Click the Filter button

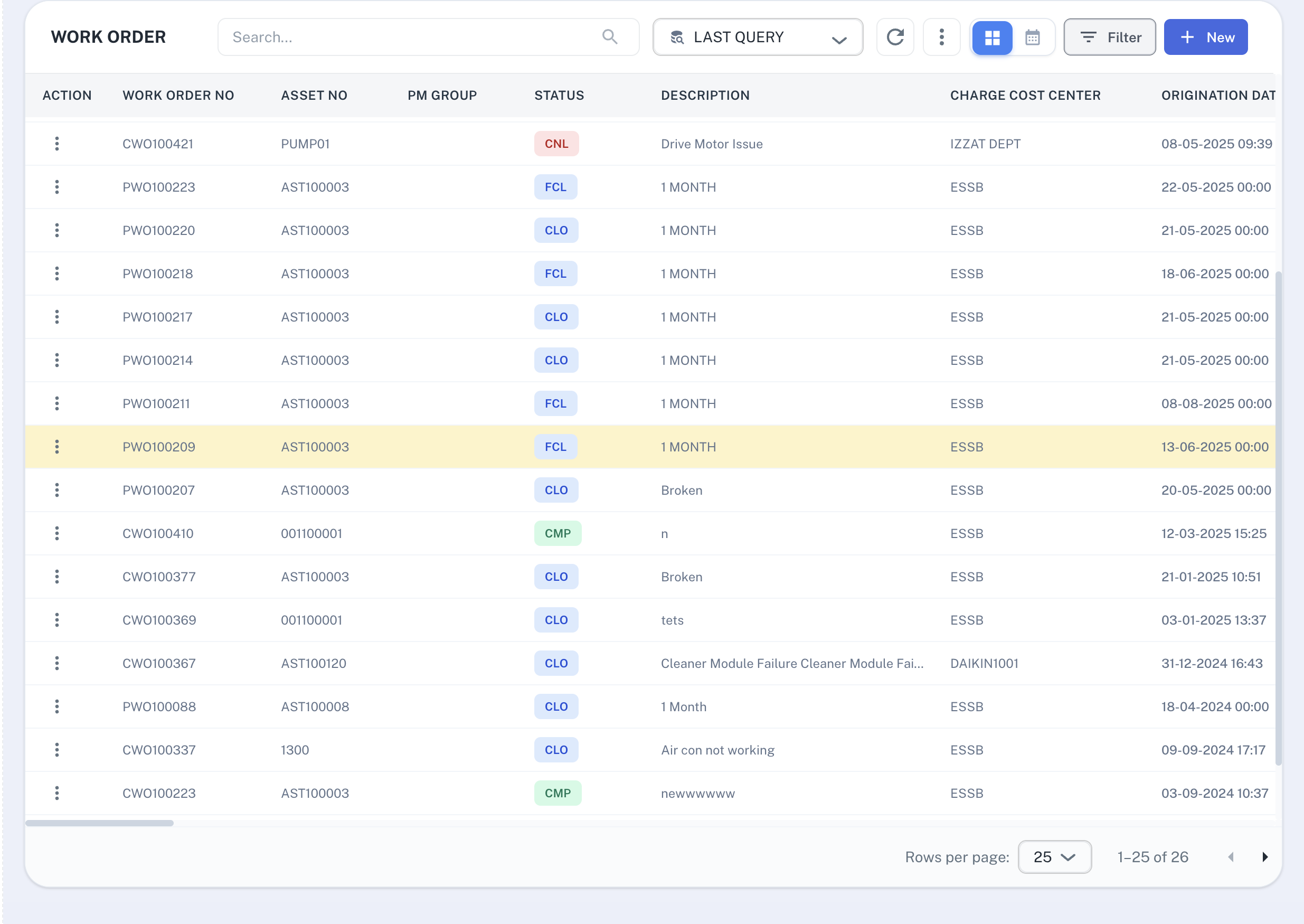pos(1109,37)
